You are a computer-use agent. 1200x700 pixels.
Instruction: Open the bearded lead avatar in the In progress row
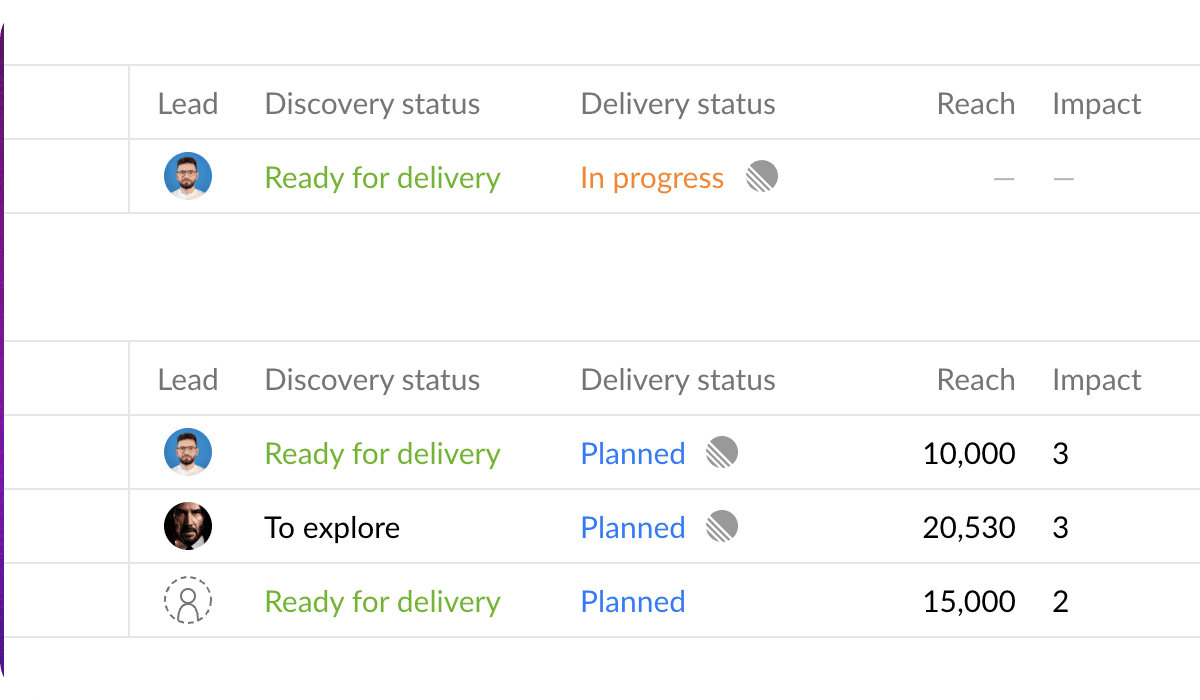point(188,176)
